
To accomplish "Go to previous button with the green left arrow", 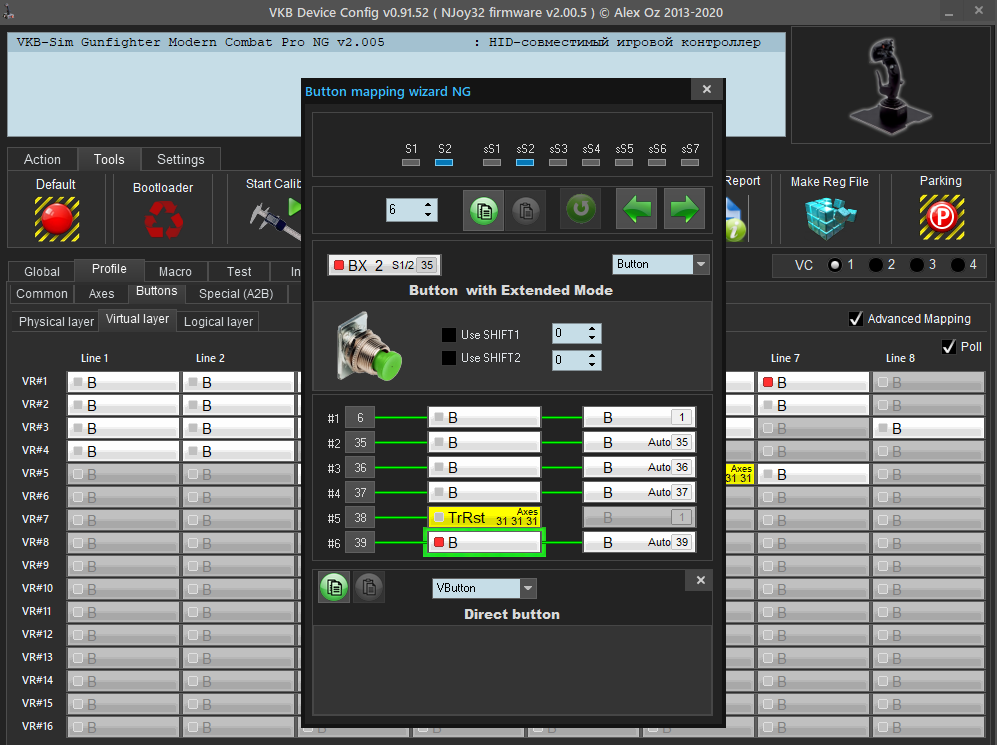I will [x=636, y=208].
